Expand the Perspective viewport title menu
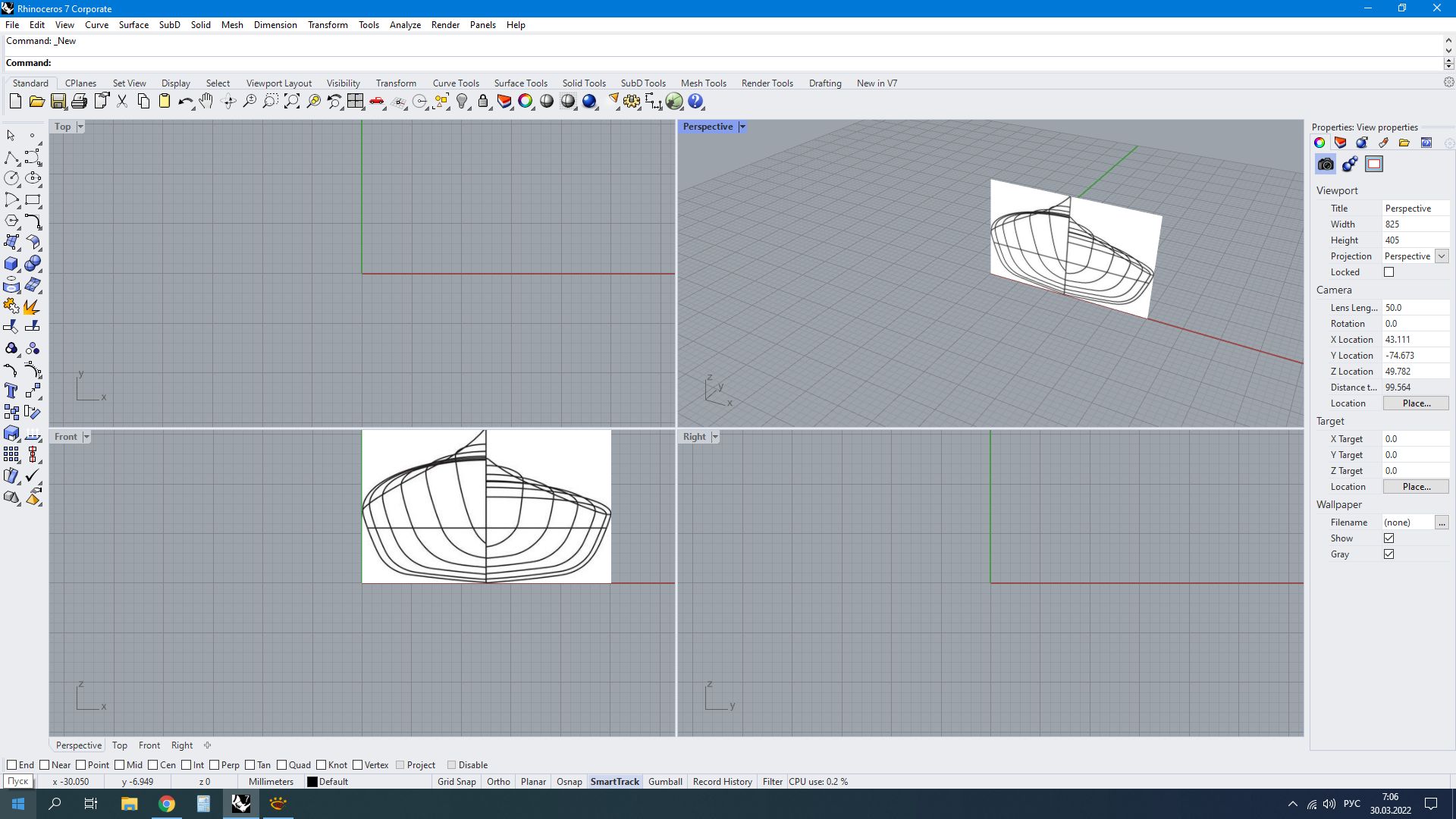This screenshot has height=819, width=1456. [742, 127]
